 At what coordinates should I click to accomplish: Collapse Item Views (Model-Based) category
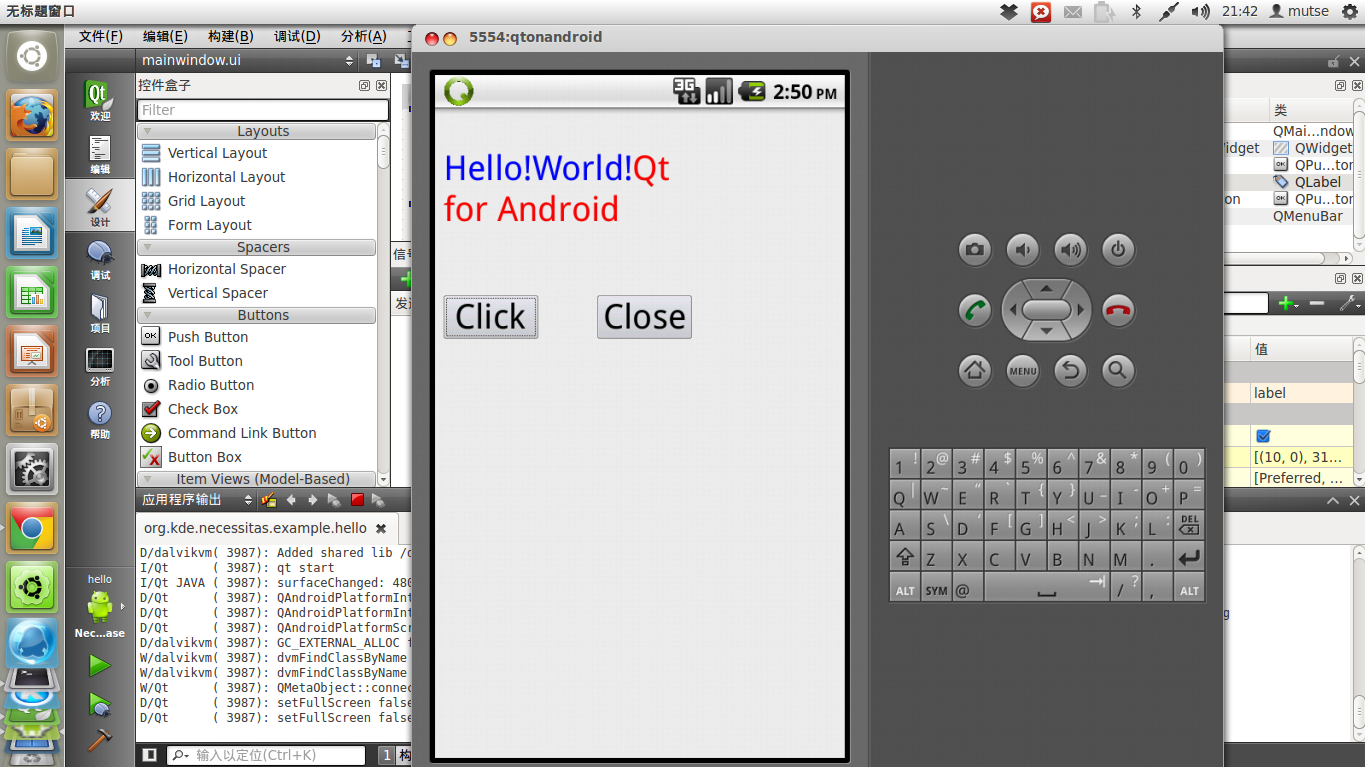pyautogui.click(x=257, y=479)
